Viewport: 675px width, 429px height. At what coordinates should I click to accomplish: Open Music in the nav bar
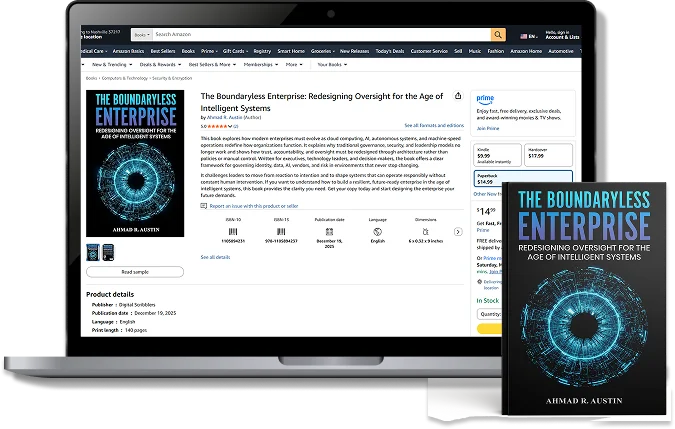pos(475,51)
